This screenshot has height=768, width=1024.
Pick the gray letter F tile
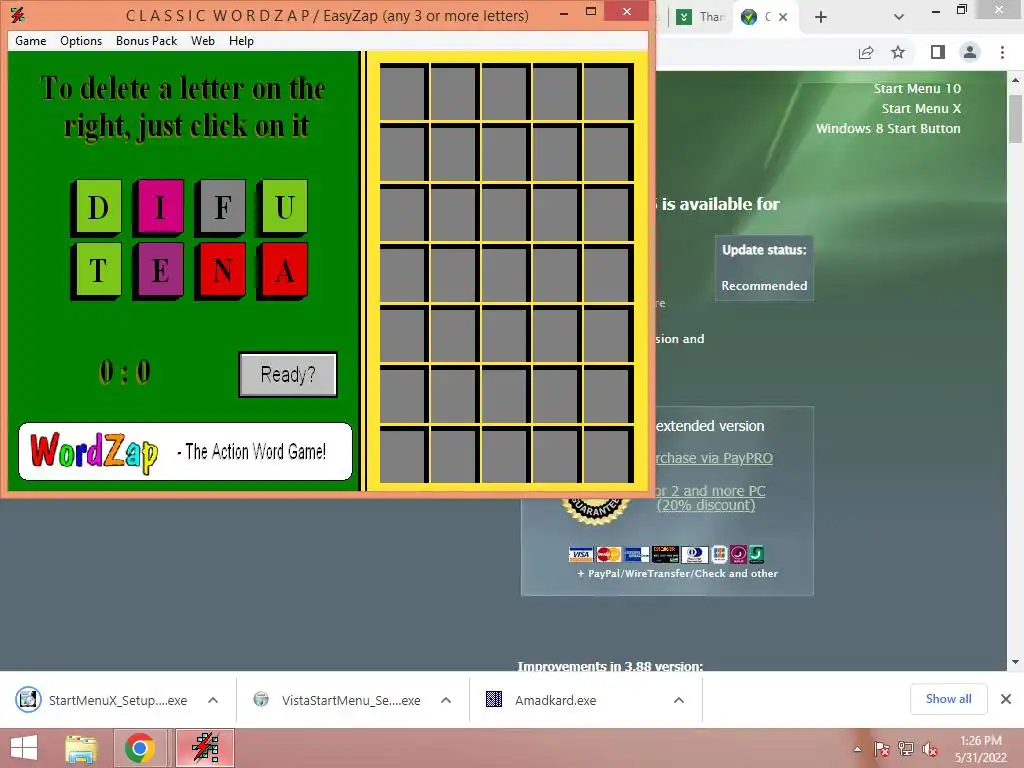point(222,207)
